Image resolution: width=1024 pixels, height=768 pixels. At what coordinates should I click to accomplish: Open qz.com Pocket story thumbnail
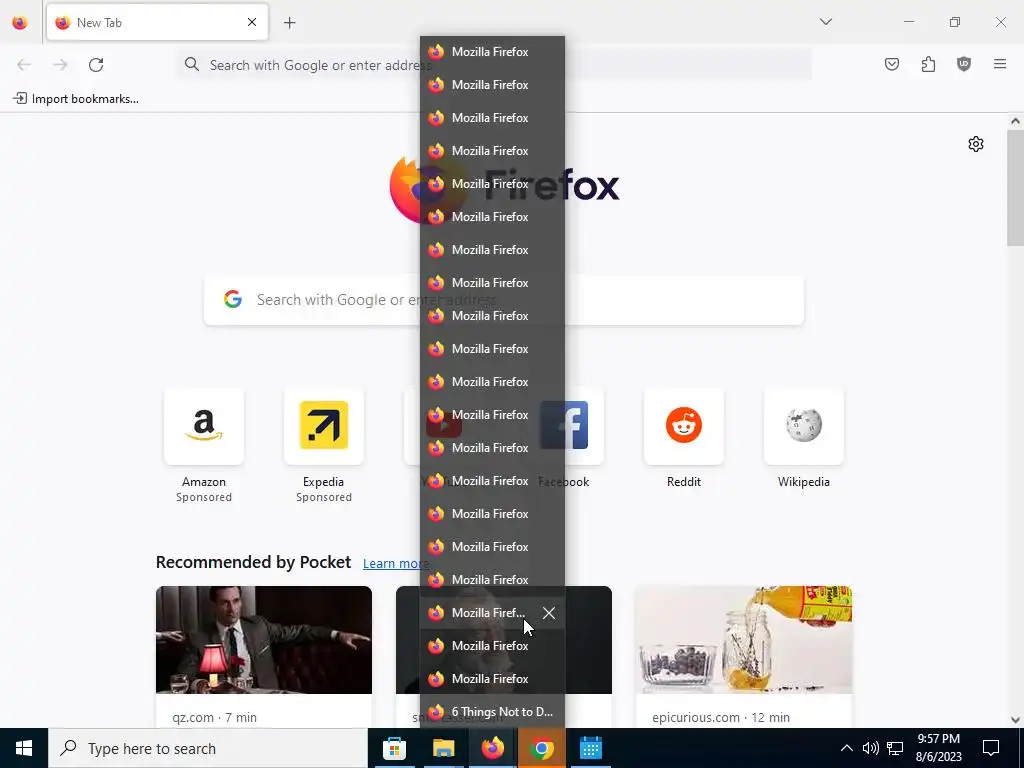264,640
